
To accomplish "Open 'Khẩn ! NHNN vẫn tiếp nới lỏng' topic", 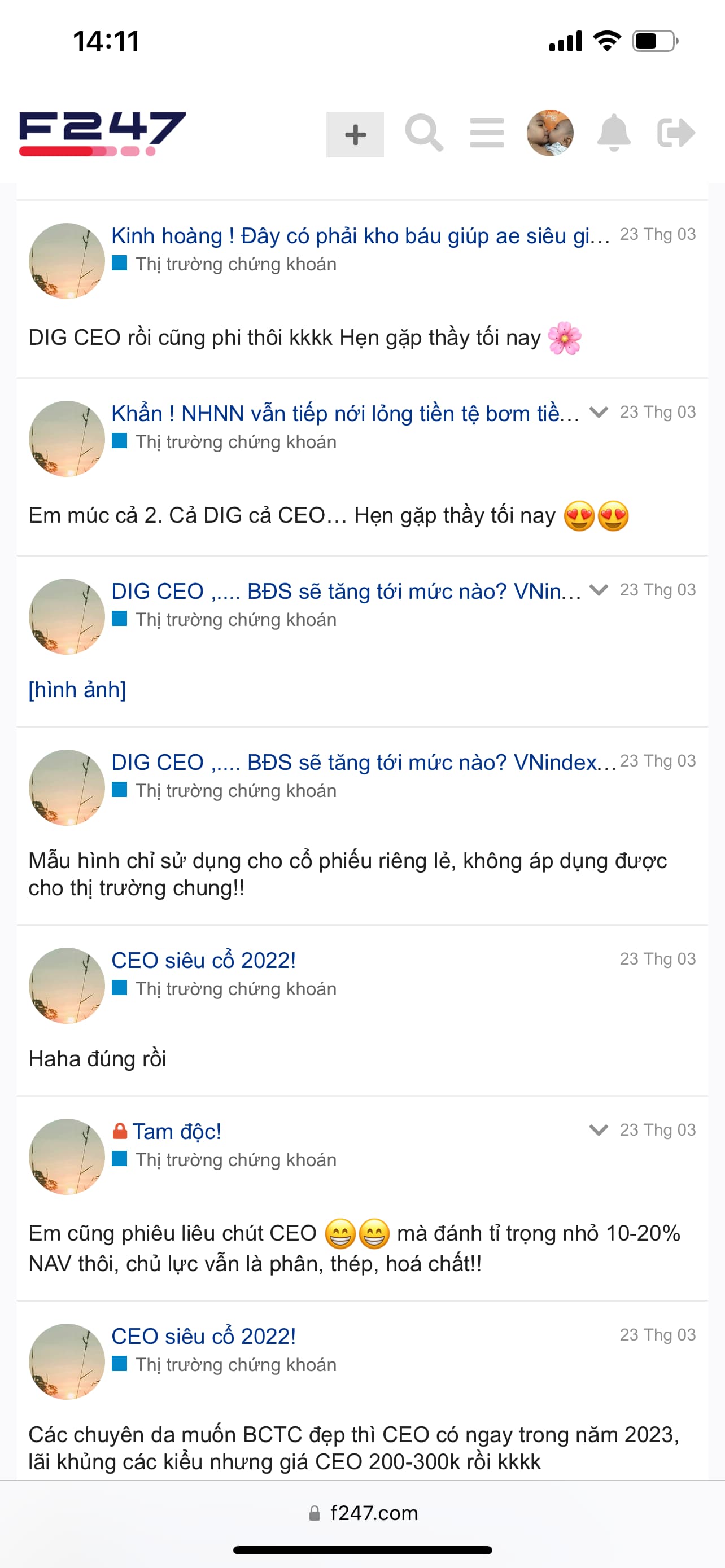I will (345, 414).
